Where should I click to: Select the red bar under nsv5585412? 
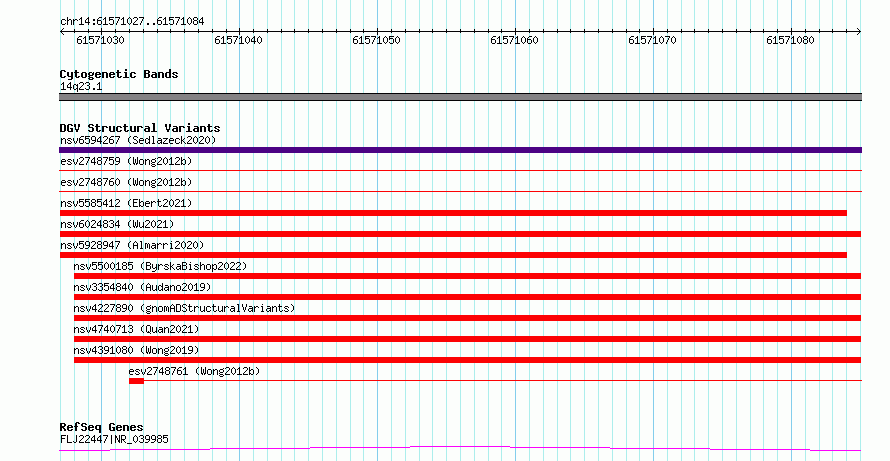453,213
